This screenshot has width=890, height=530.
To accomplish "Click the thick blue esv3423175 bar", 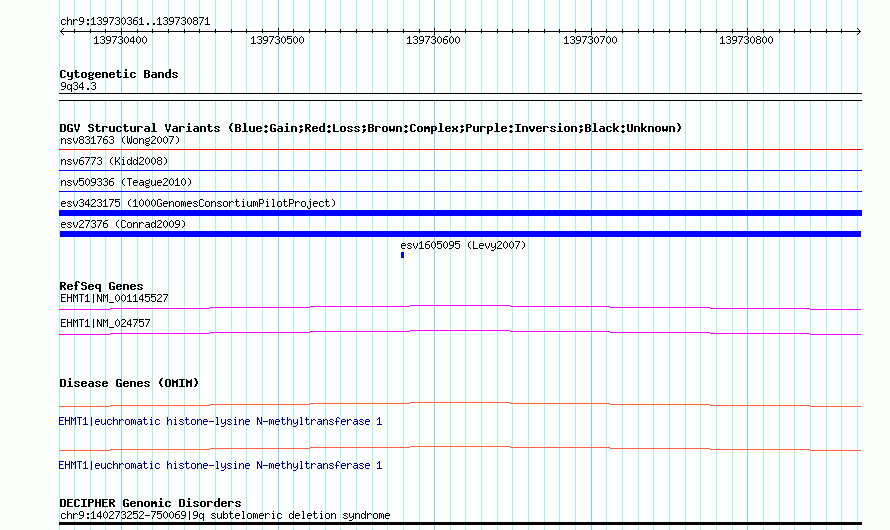I will 460,213.
